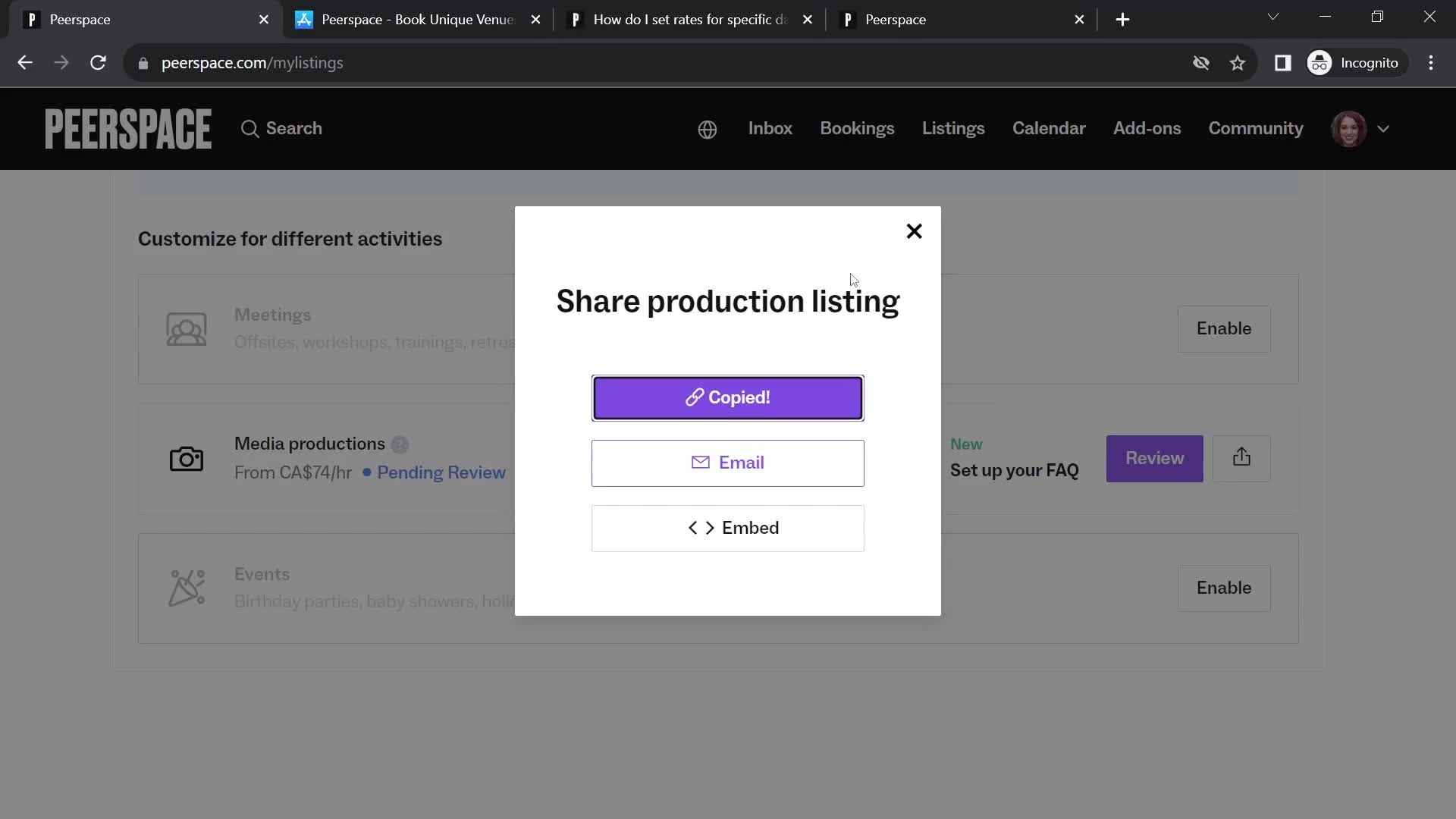Open the Add-ons navigation menu
This screenshot has width=1456, height=819.
coord(1147,128)
